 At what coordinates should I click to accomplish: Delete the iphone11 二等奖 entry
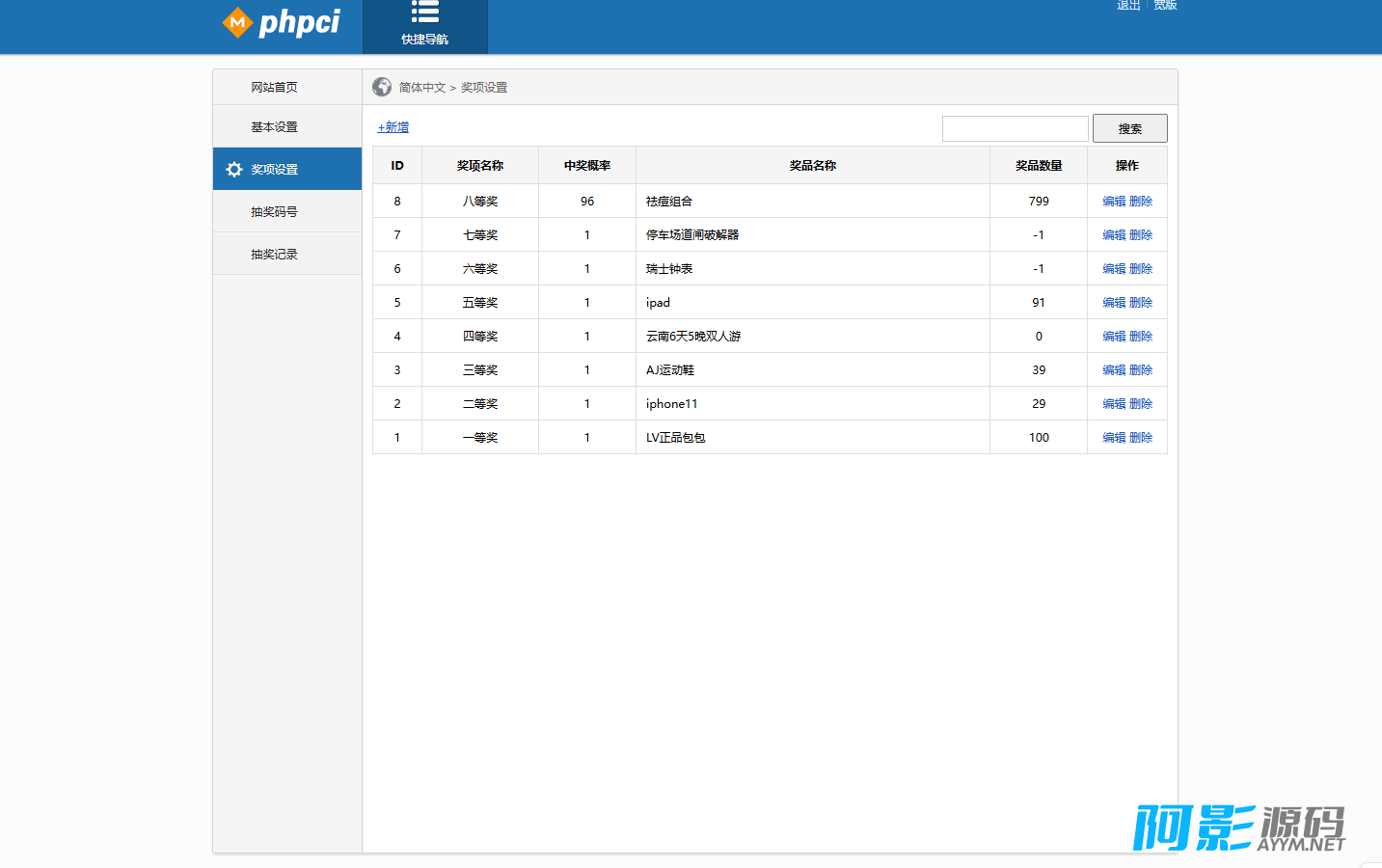1141,404
